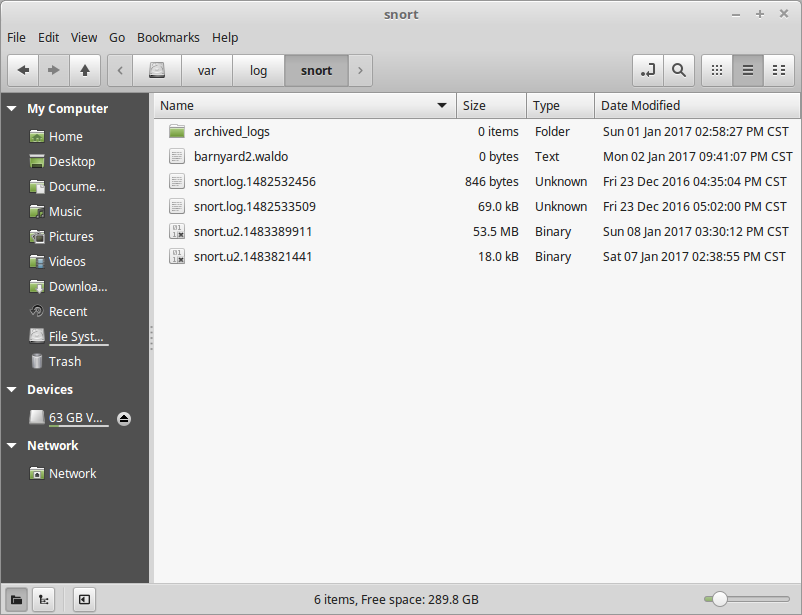Show Treeview in the sidebar
This screenshot has height=615, width=802.
click(43, 599)
